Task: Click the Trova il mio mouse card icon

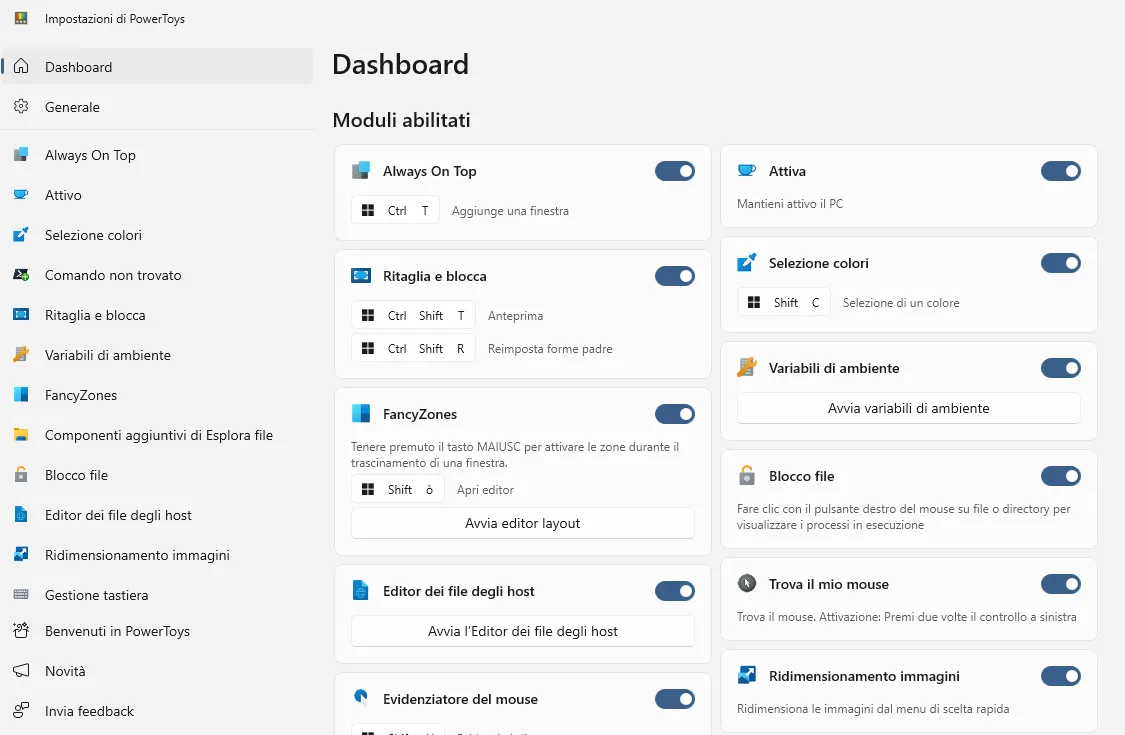Action: coord(747,584)
